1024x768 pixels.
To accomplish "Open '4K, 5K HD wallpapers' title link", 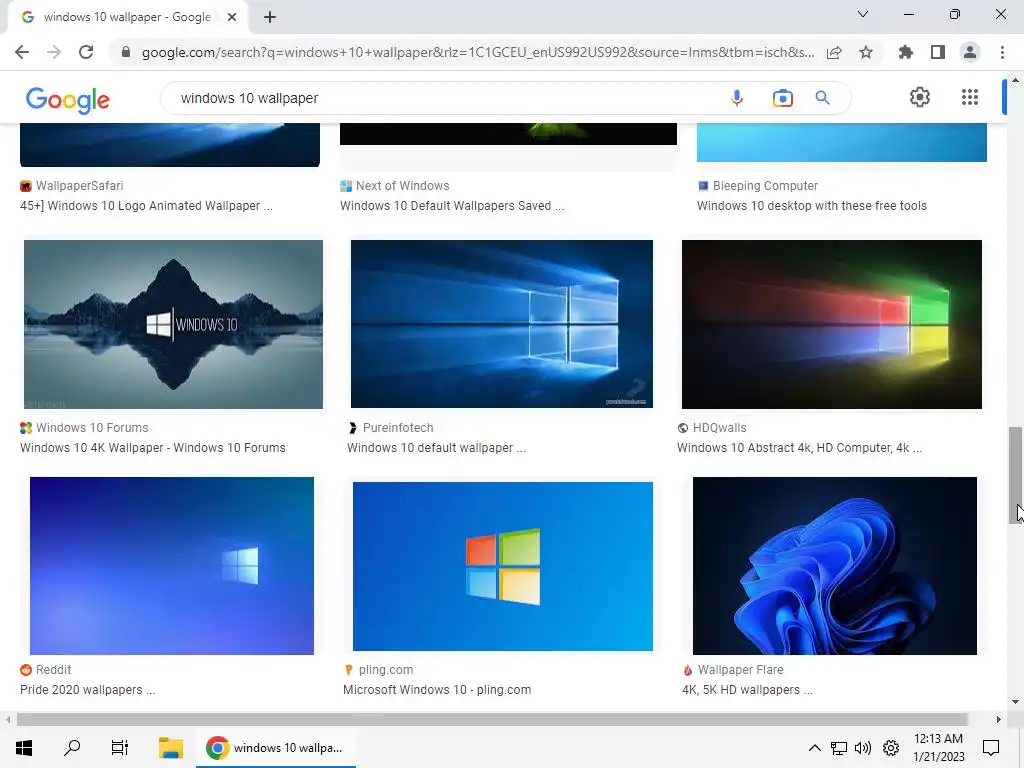I will [x=747, y=690].
